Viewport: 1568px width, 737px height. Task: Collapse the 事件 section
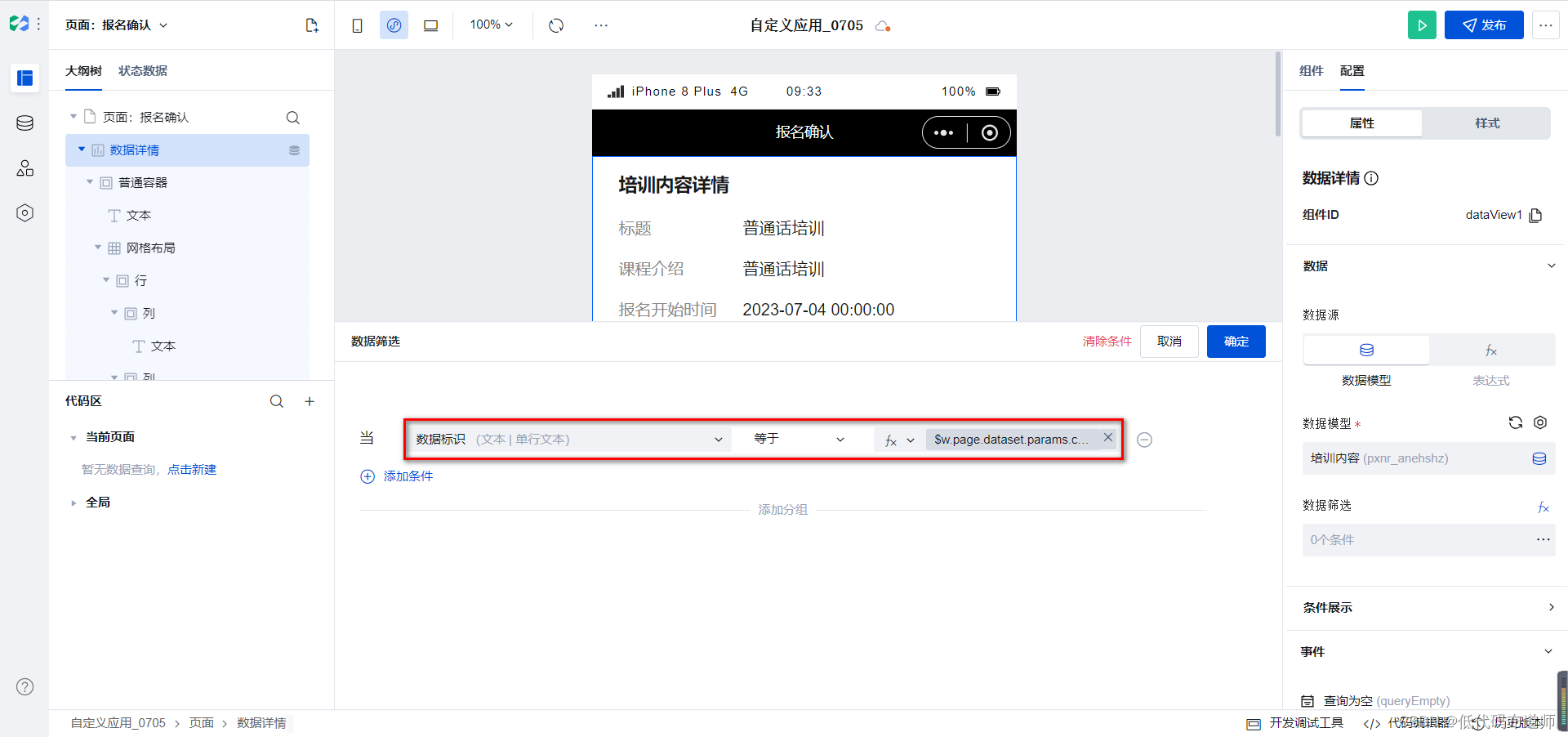click(1548, 651)
